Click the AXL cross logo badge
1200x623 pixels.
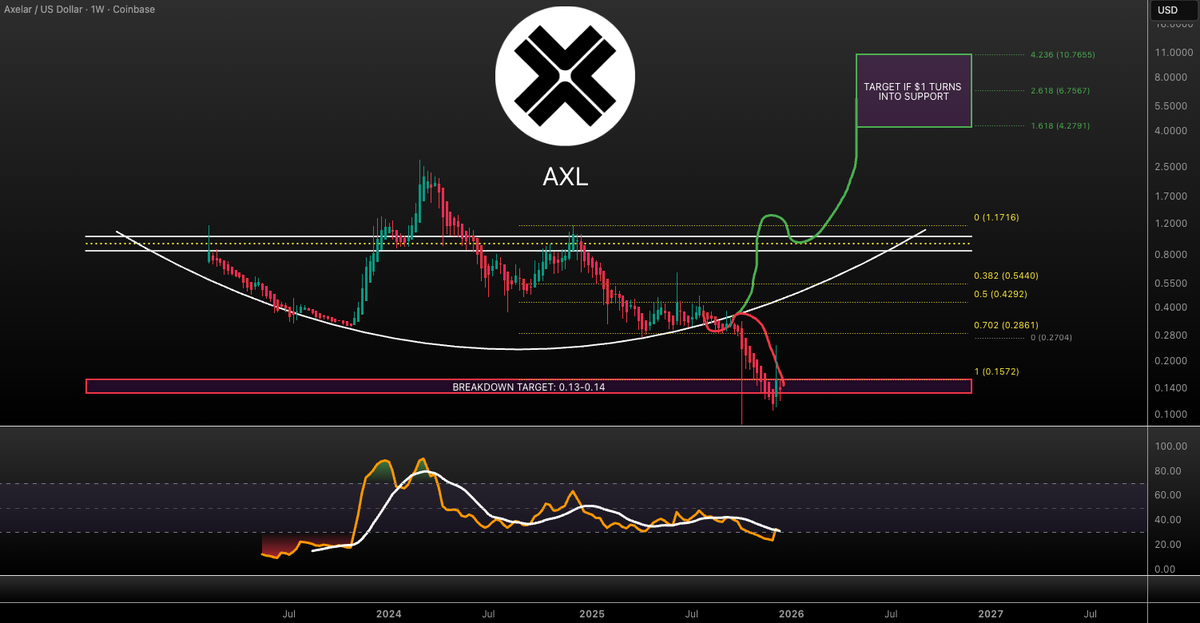(x=565, y=77)
